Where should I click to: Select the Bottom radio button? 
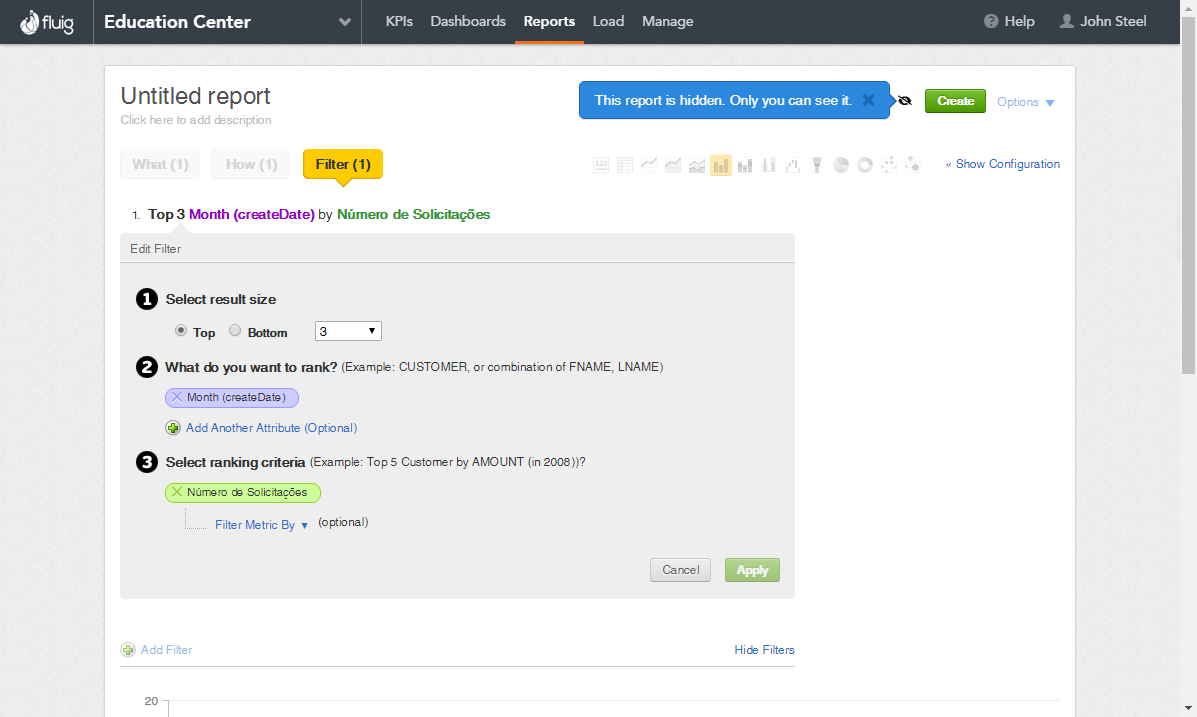[235, 331]
